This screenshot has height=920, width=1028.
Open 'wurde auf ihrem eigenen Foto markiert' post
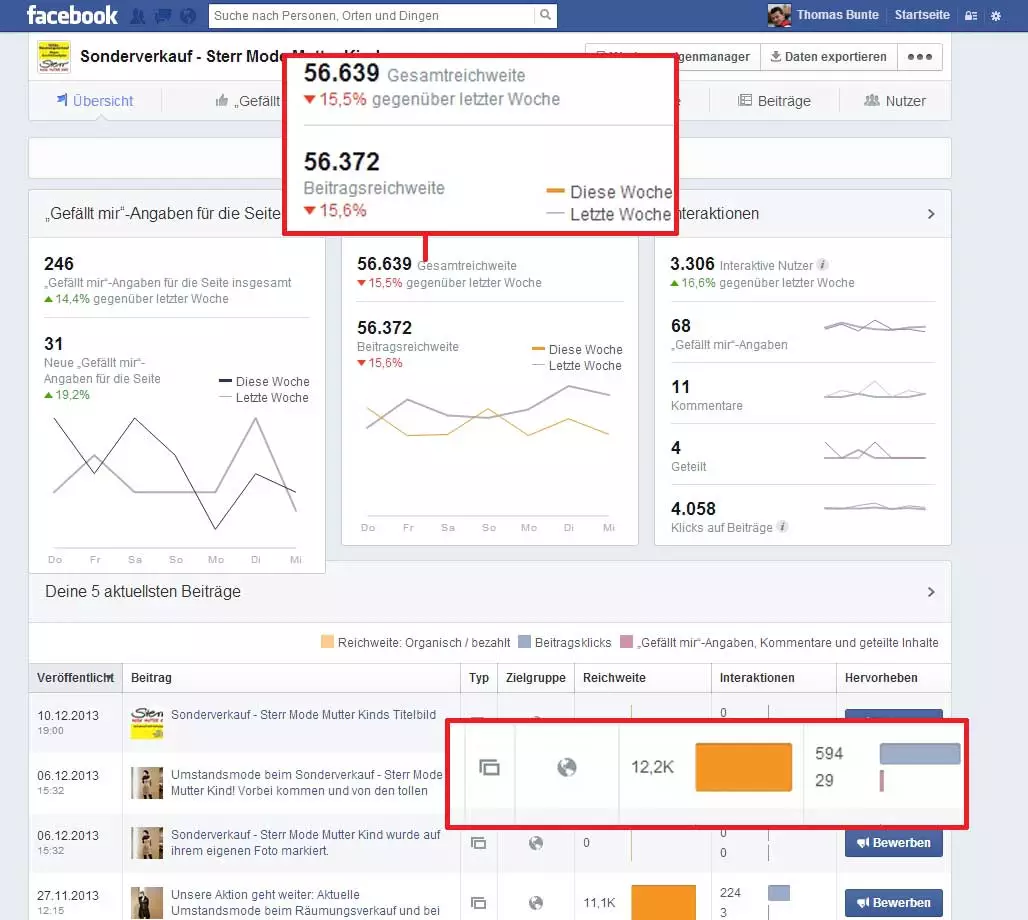coord(306,843)
